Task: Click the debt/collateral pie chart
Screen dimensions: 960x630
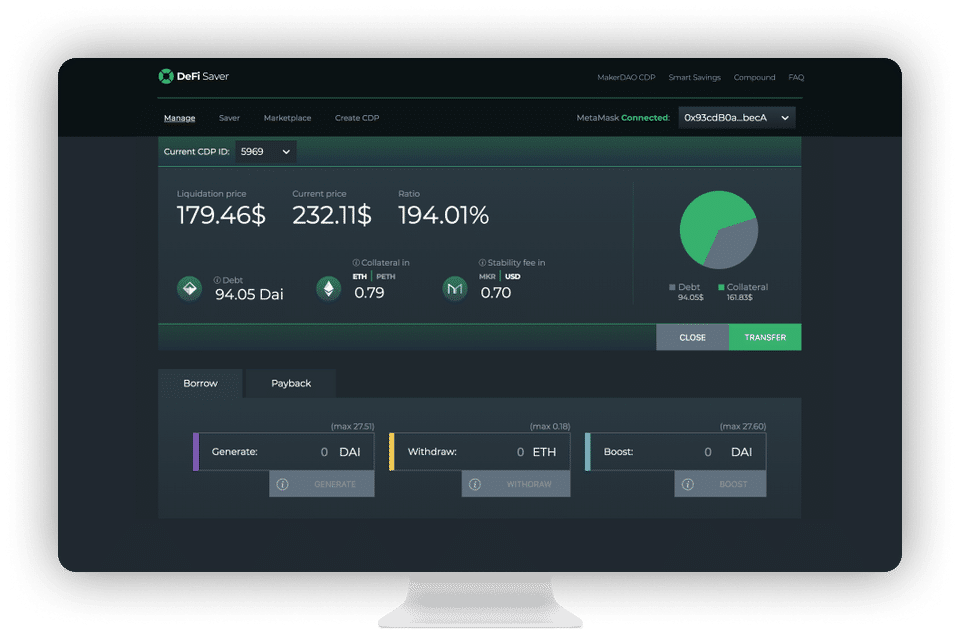Action: click(719, 230)
